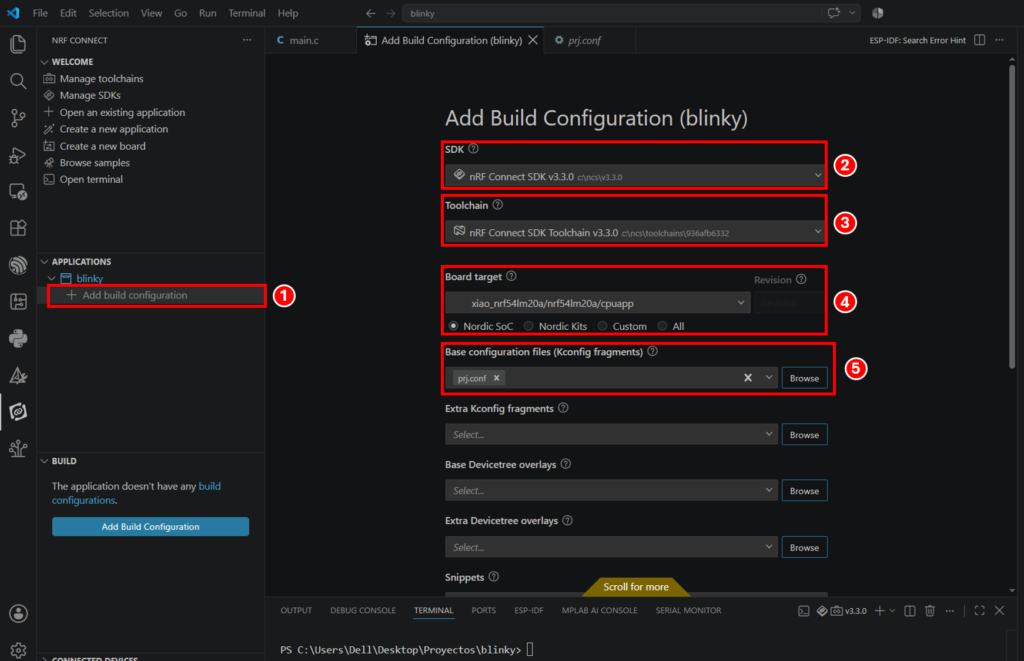Collapse the blinky application tree node
The height and width of the screenshot is (661, 1024).
point(52,278)
